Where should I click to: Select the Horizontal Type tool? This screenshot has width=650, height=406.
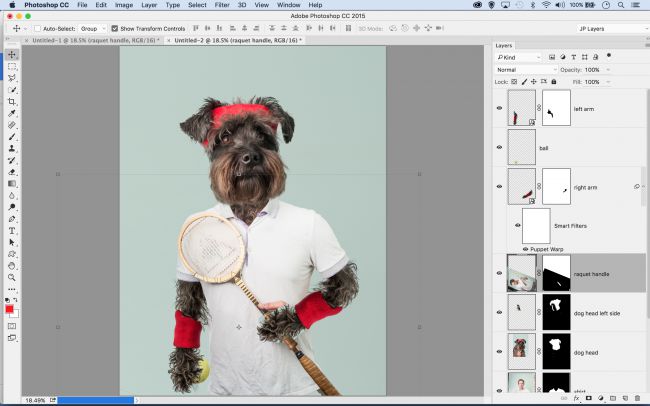click(x=12, y=230)
